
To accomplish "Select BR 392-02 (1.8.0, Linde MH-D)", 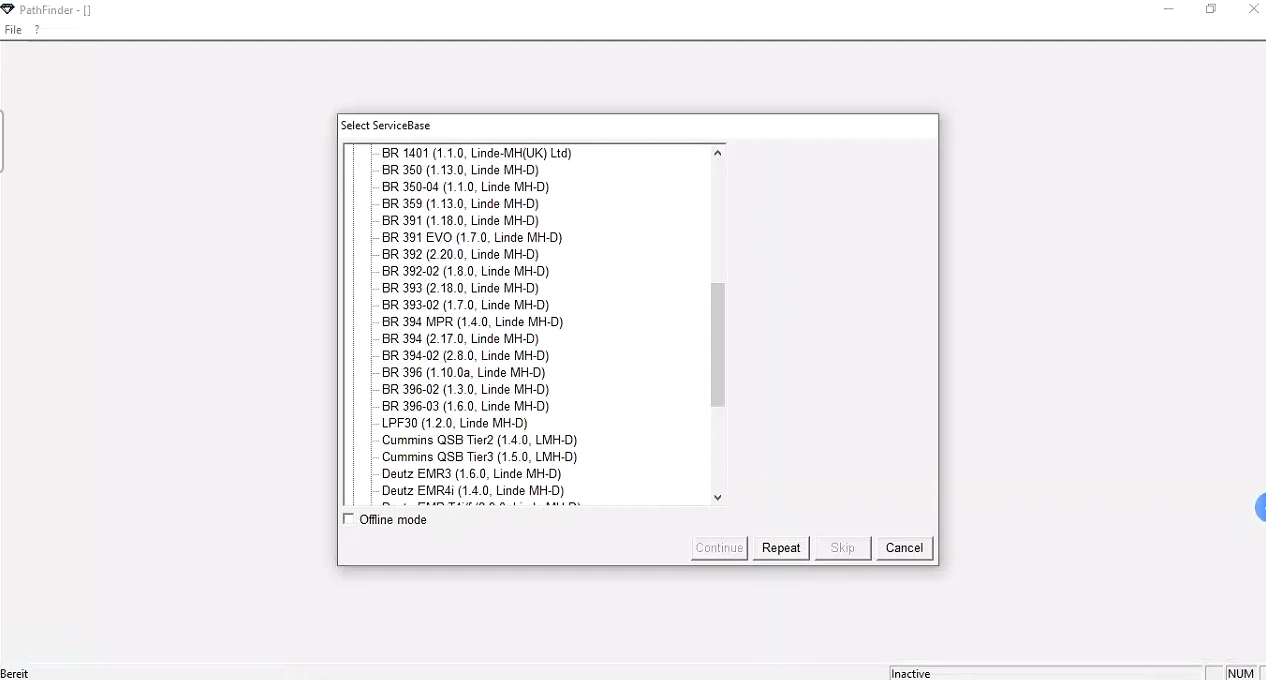I will click(x=465, y=272).
